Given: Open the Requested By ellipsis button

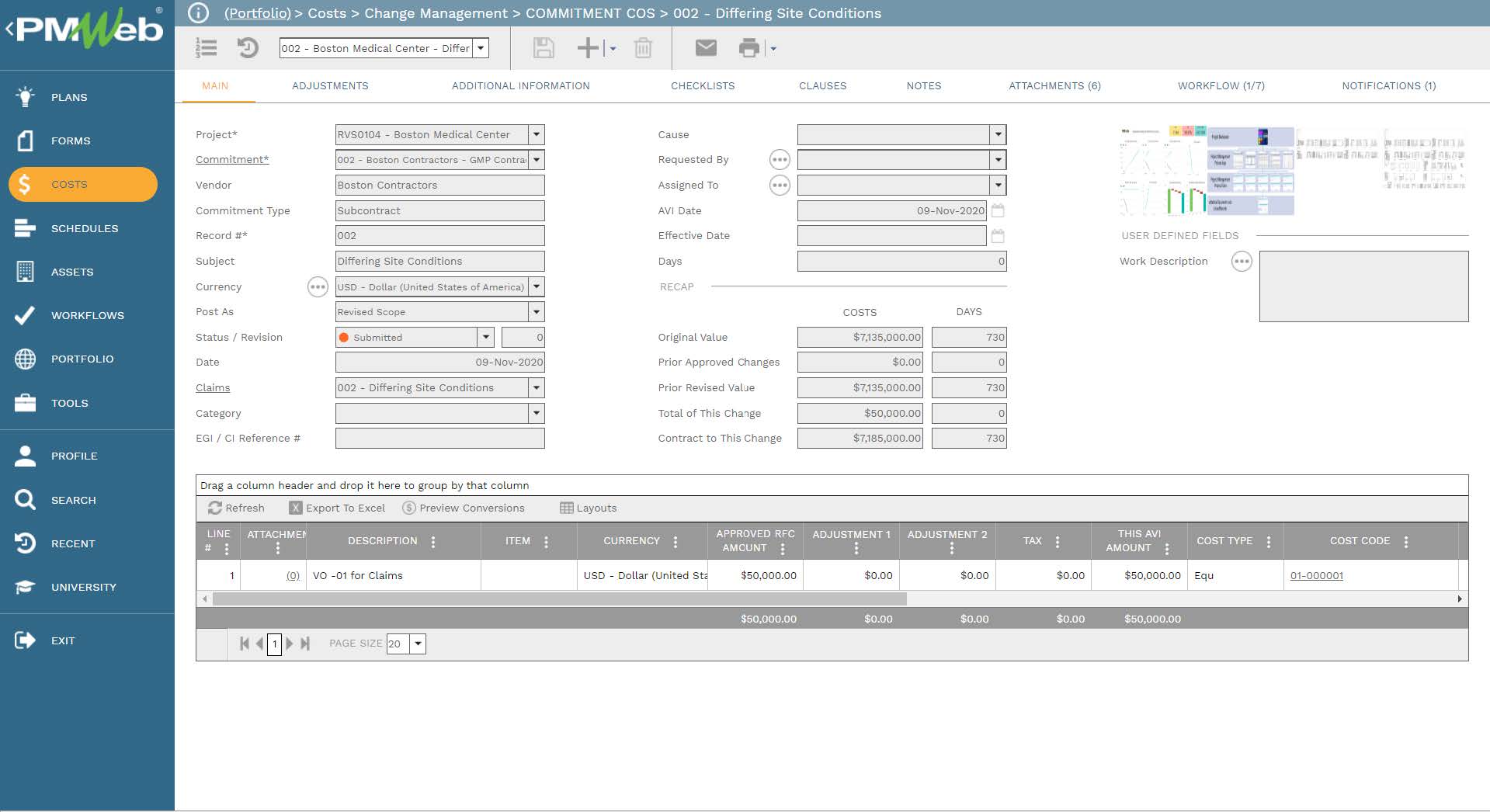Looking at the screenshot, I should [x=780, y=160].
